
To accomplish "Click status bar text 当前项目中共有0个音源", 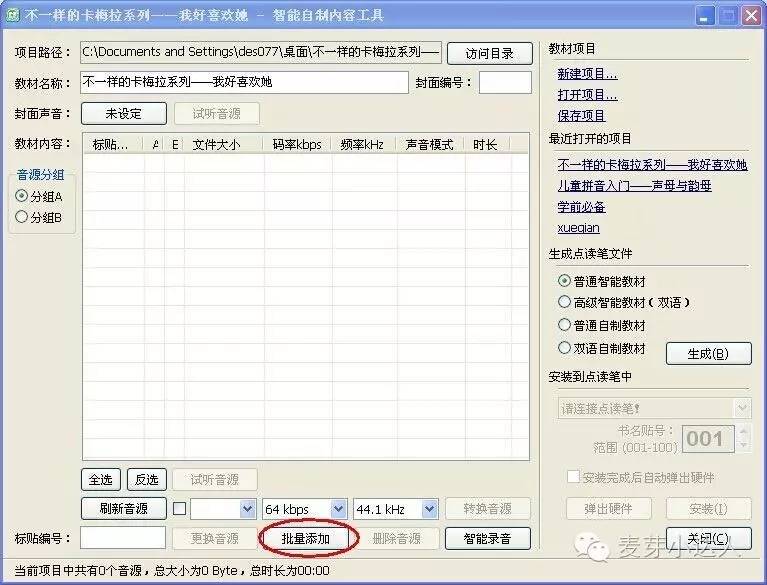I will 78,570.
